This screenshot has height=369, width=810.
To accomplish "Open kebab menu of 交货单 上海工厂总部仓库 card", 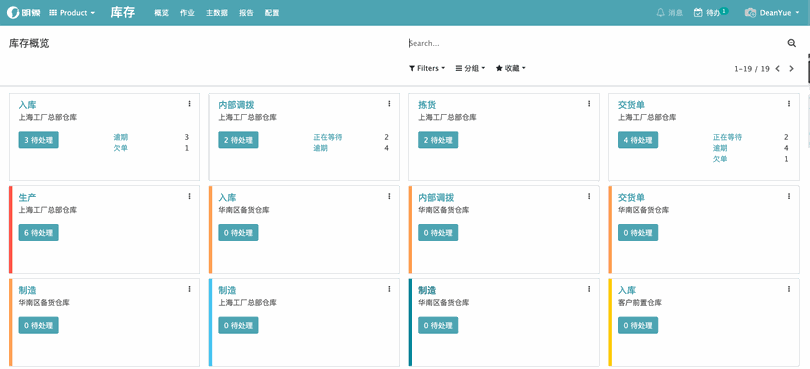I will 789,104.
